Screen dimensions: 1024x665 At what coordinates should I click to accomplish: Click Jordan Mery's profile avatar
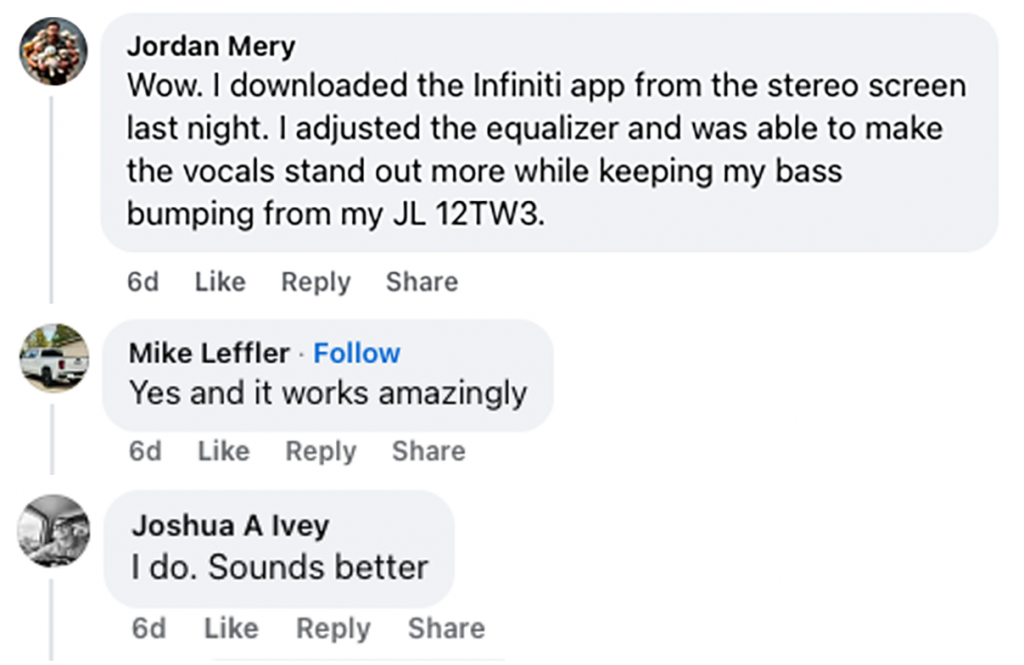pyautogui.click(x=55, y=51)
